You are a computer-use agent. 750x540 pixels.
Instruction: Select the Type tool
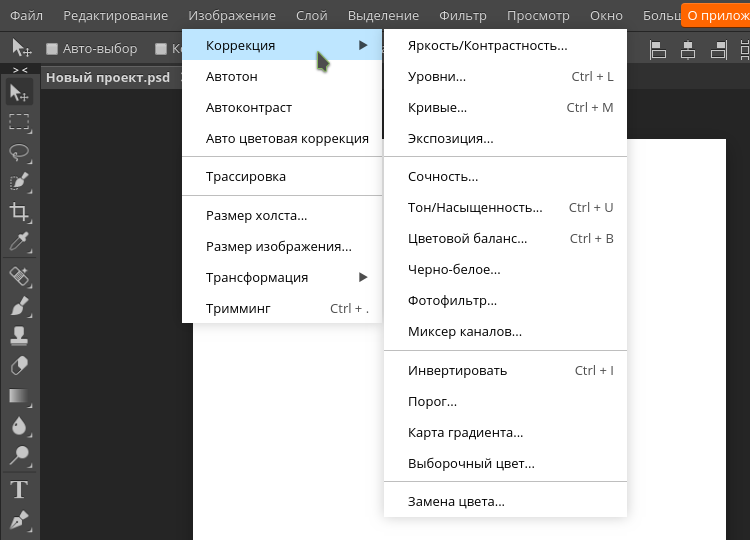click(20, 490)
